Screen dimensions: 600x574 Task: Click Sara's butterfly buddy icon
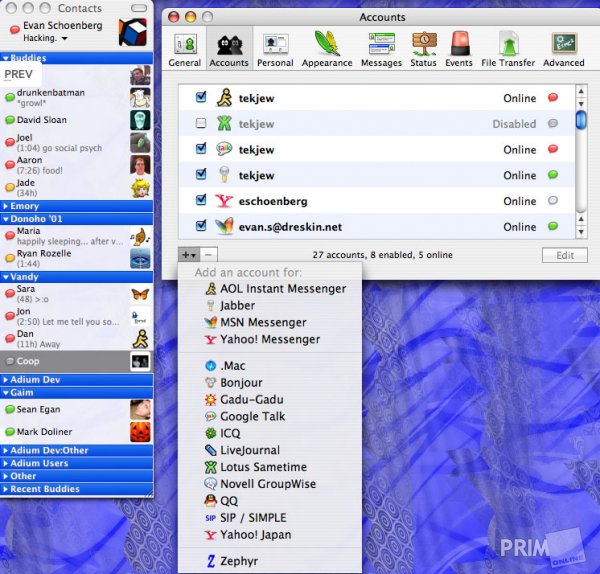[140, 294]
